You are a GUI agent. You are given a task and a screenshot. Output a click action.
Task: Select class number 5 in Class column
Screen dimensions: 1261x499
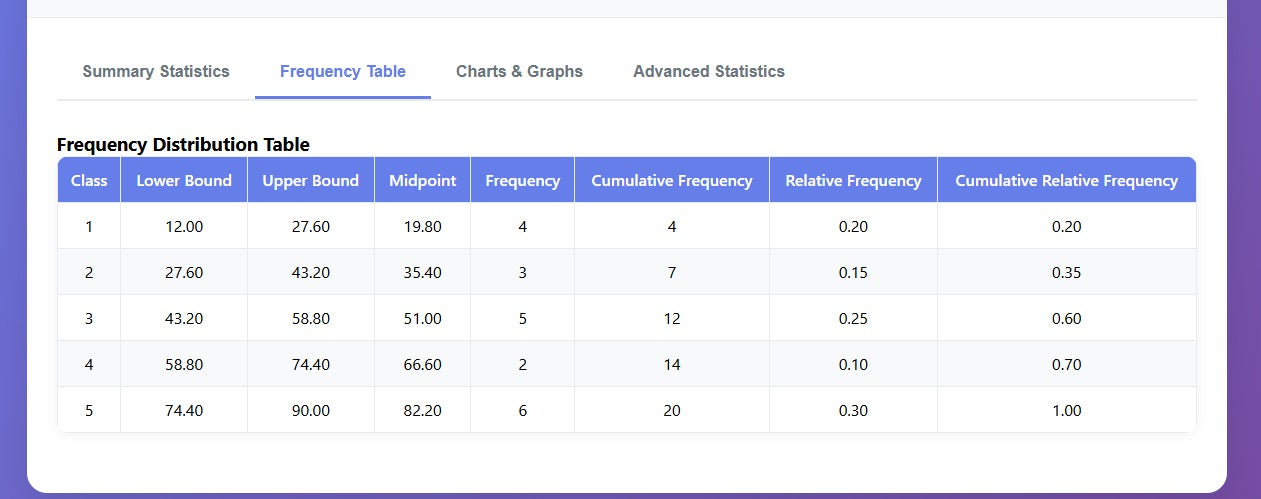tap(89, 411)
